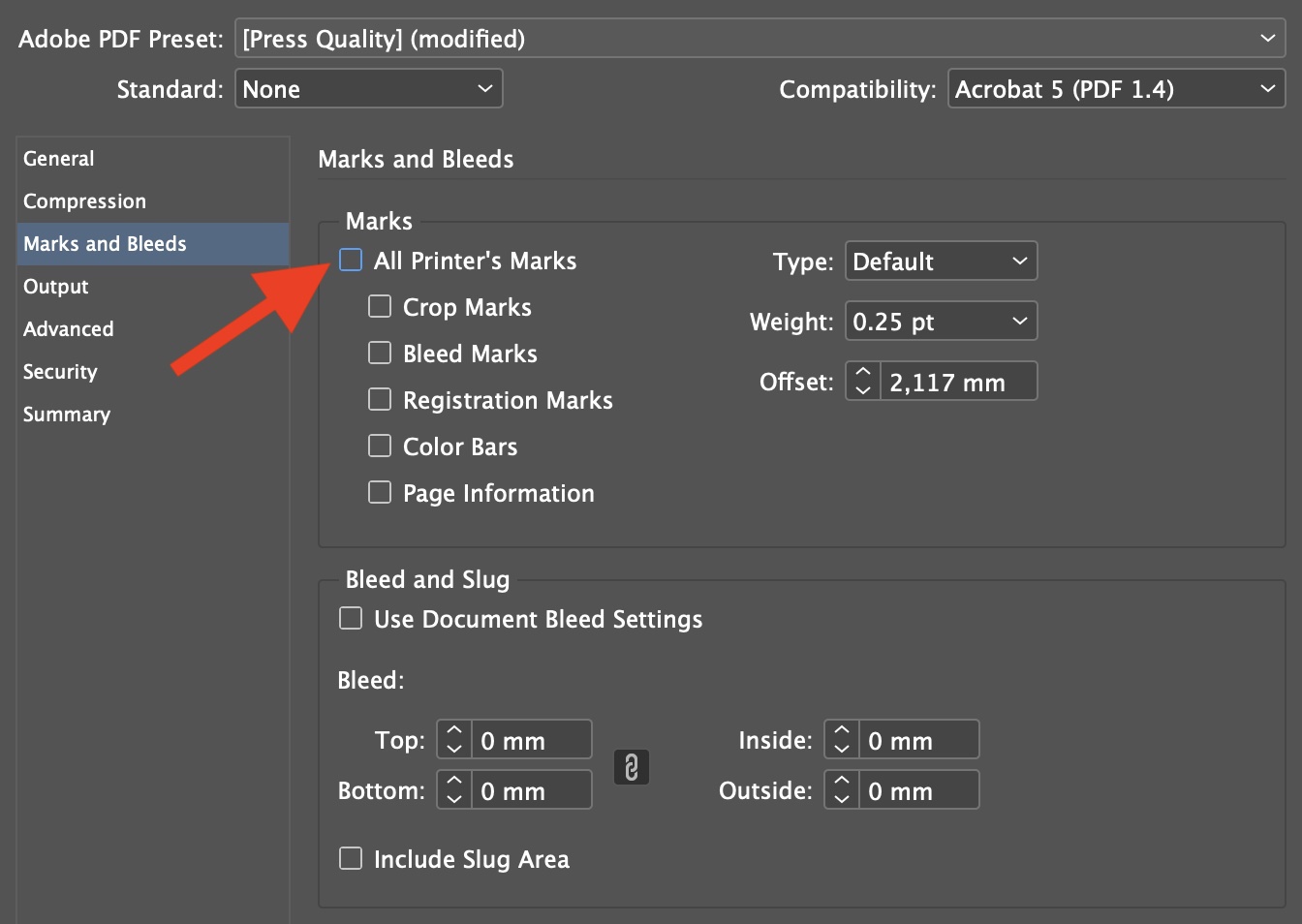Enable All Printer's Marks checkbox
This screenshot has height=924, width=1302.
click(351, 261)
